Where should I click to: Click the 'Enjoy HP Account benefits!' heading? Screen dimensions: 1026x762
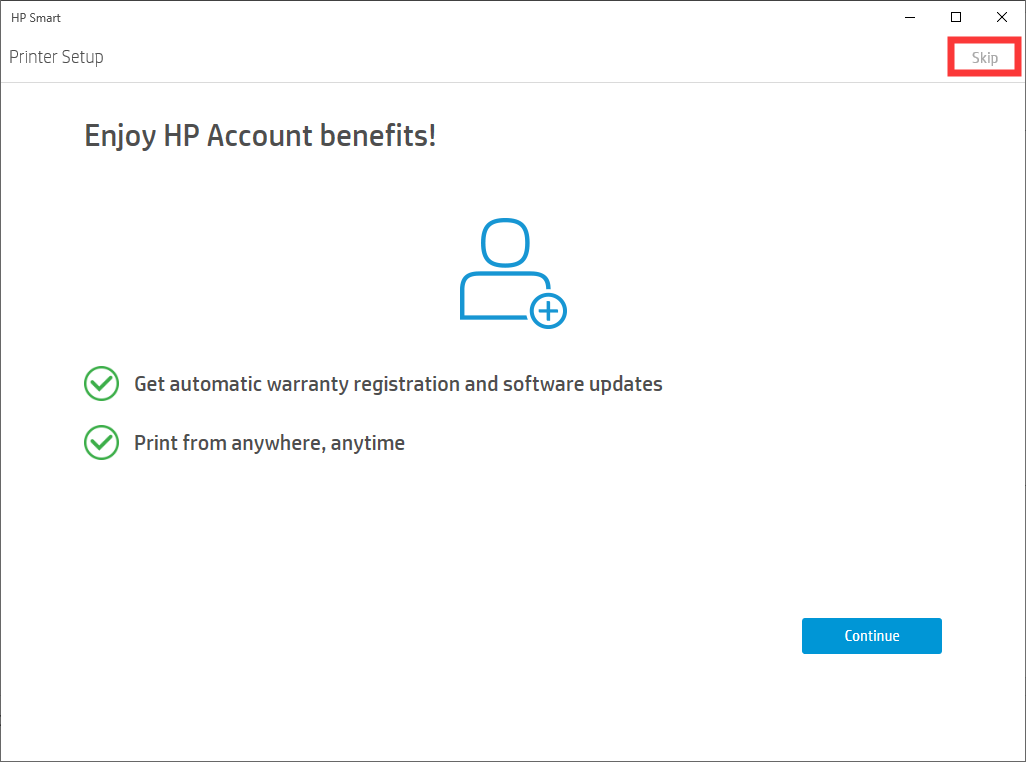pos(260,136)
